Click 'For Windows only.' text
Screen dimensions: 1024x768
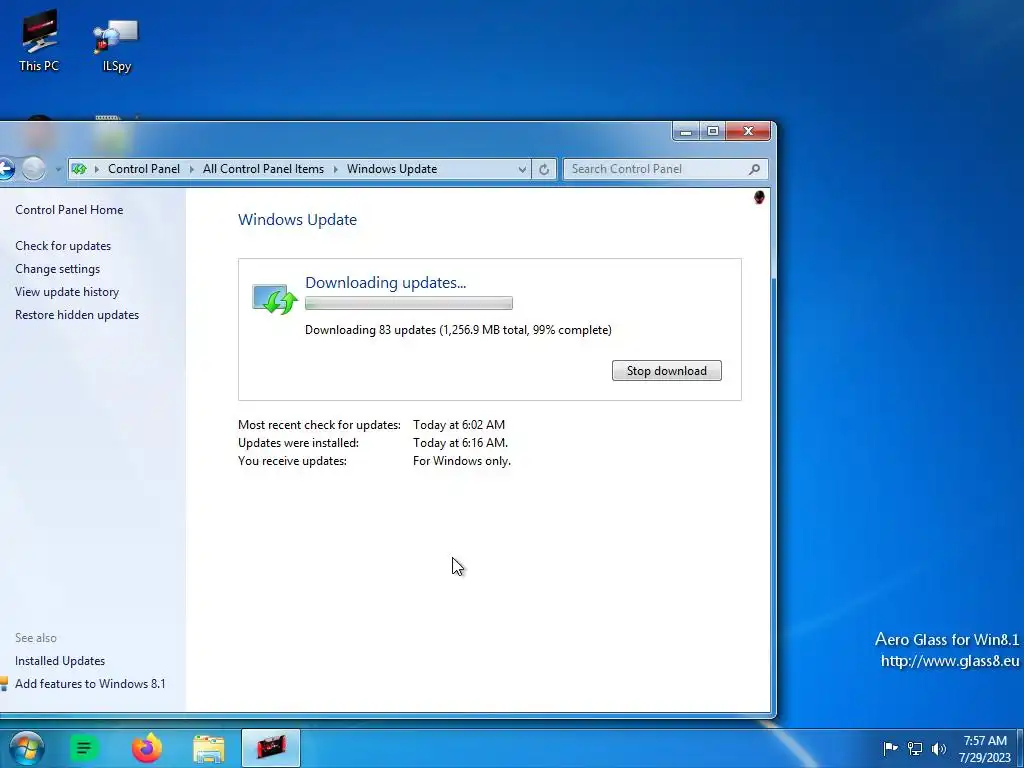point(462,461)
